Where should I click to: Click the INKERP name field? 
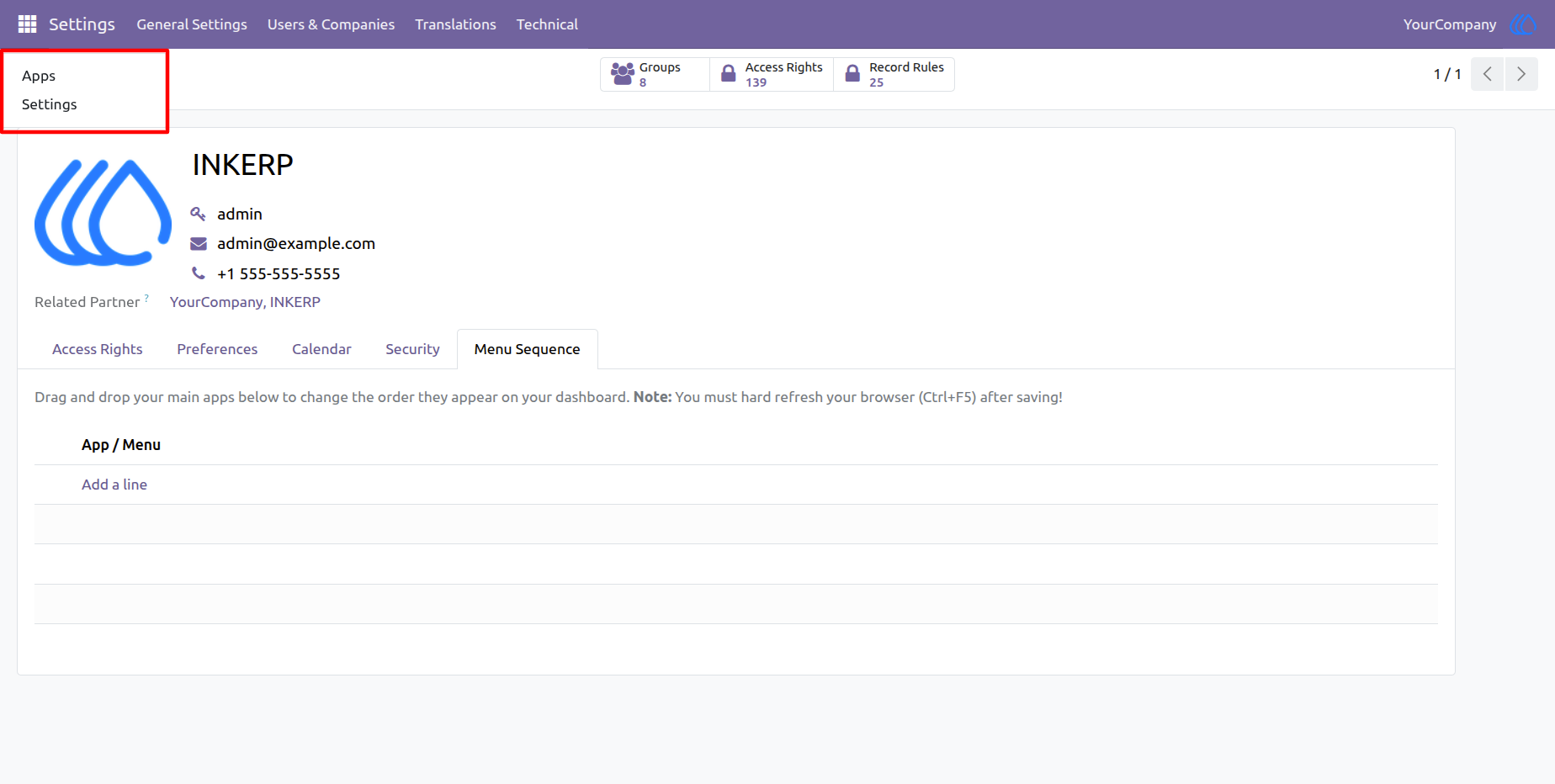click(x=242, y=165)
